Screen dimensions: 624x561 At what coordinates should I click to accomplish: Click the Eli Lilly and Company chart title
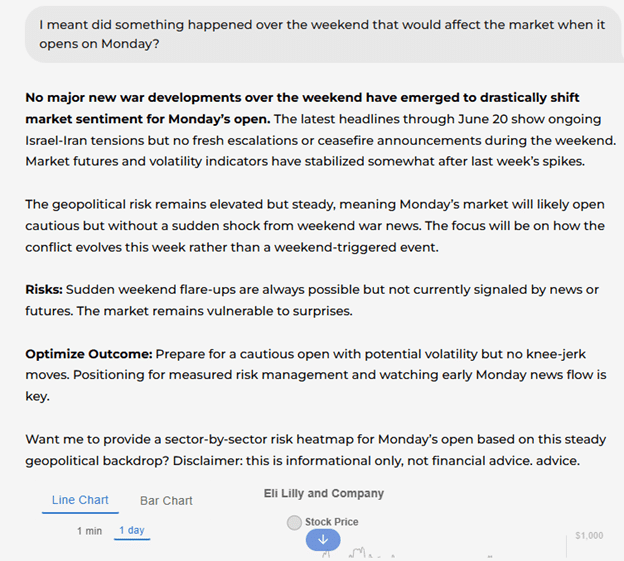tap(323, 494)
